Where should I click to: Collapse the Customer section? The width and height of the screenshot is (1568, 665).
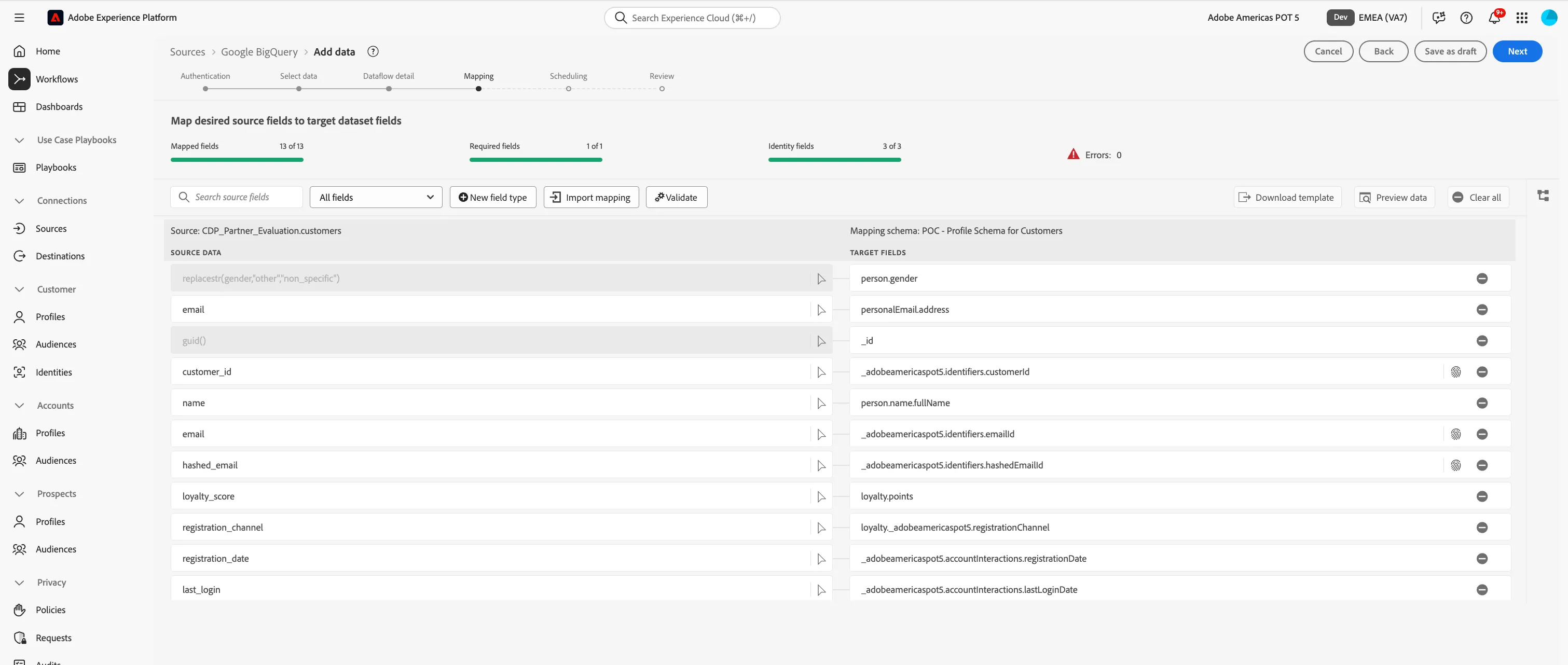[20, 289]
